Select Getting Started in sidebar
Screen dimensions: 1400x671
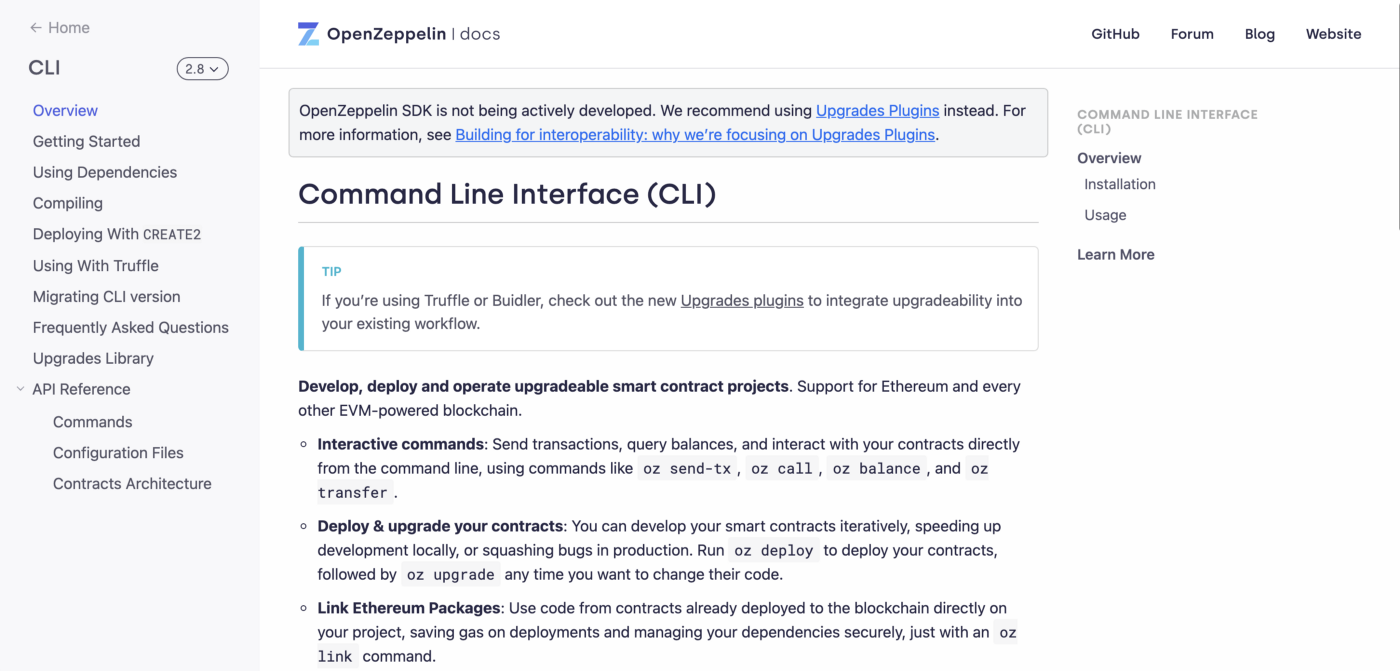click(x=86, y=142)
